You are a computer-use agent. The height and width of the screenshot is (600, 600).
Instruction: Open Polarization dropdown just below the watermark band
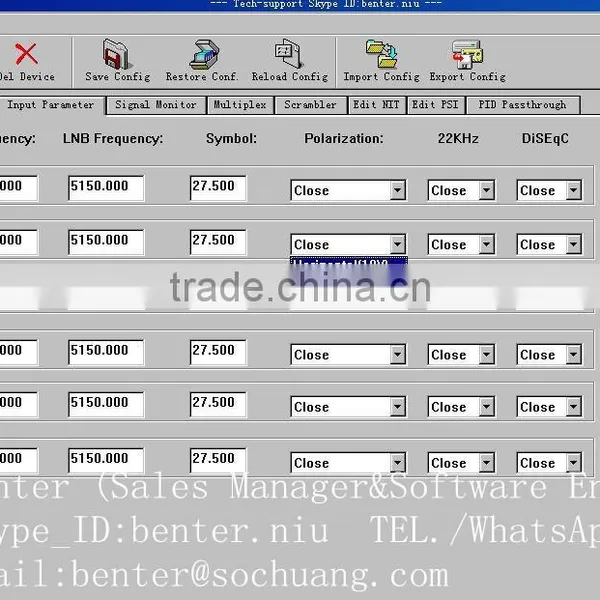[x=398, y=355]
